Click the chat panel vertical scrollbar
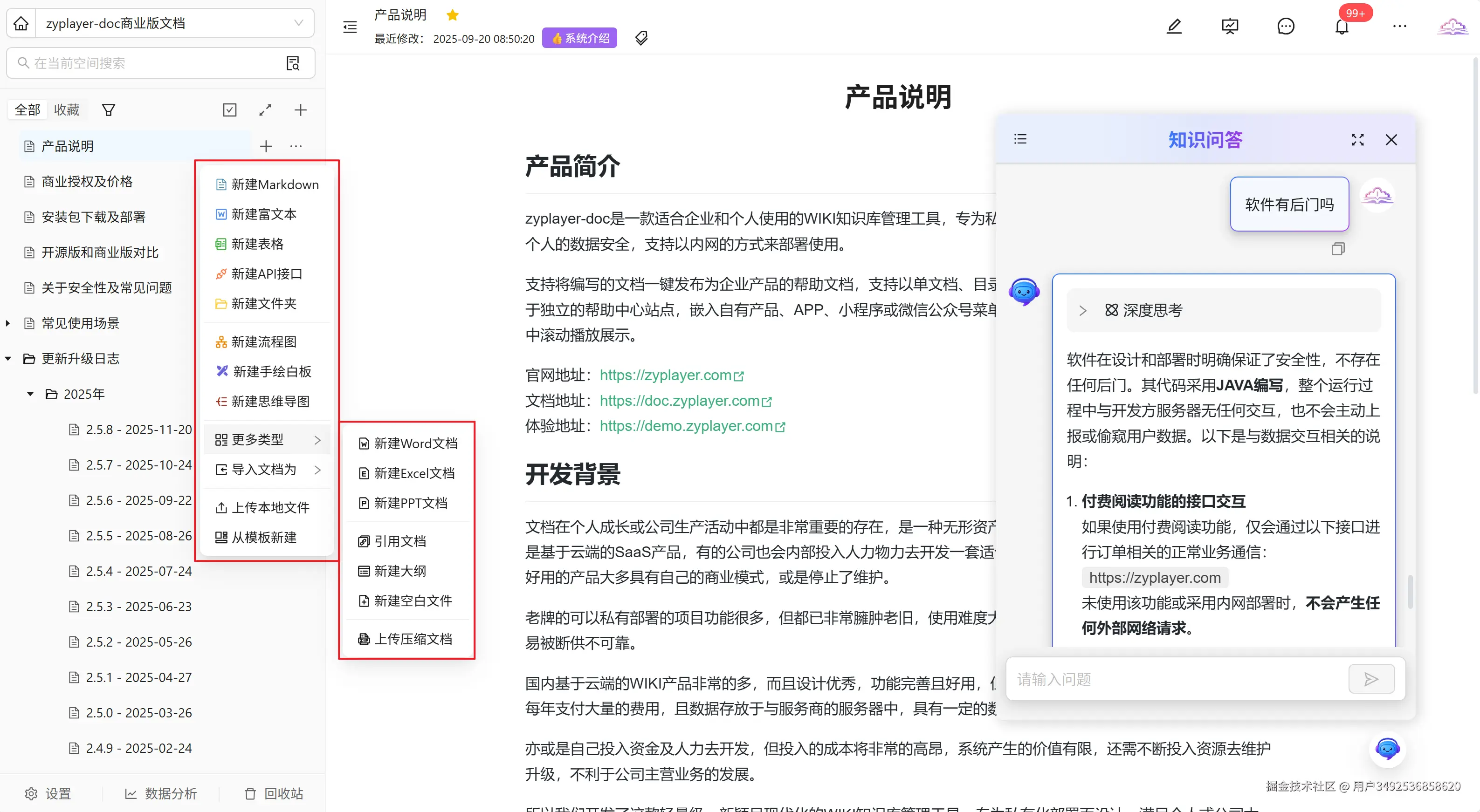The height and width of the screenshot is (812, 1480). (1410, 592)
